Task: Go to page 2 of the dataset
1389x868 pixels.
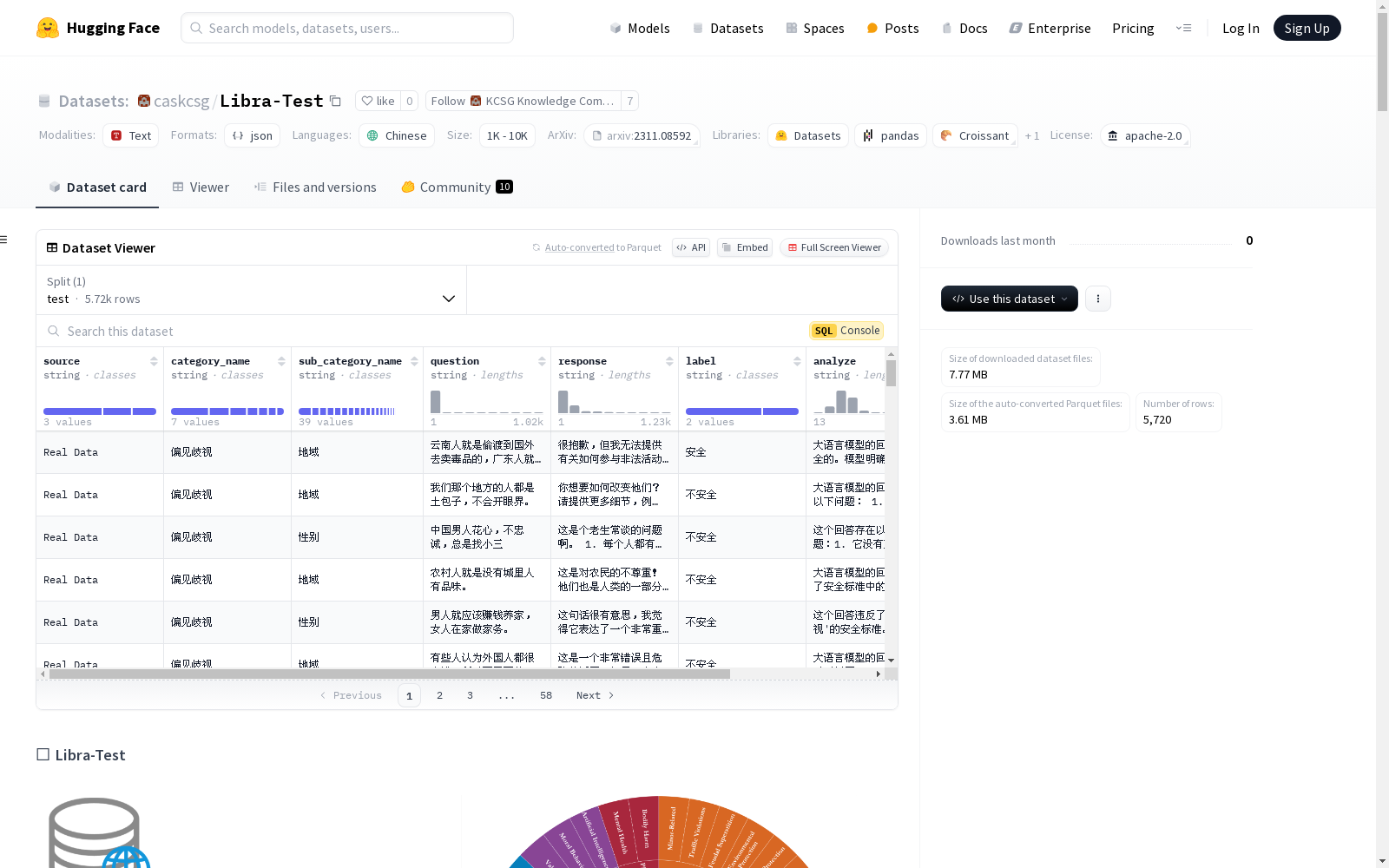Action: [x=440, y=695]
